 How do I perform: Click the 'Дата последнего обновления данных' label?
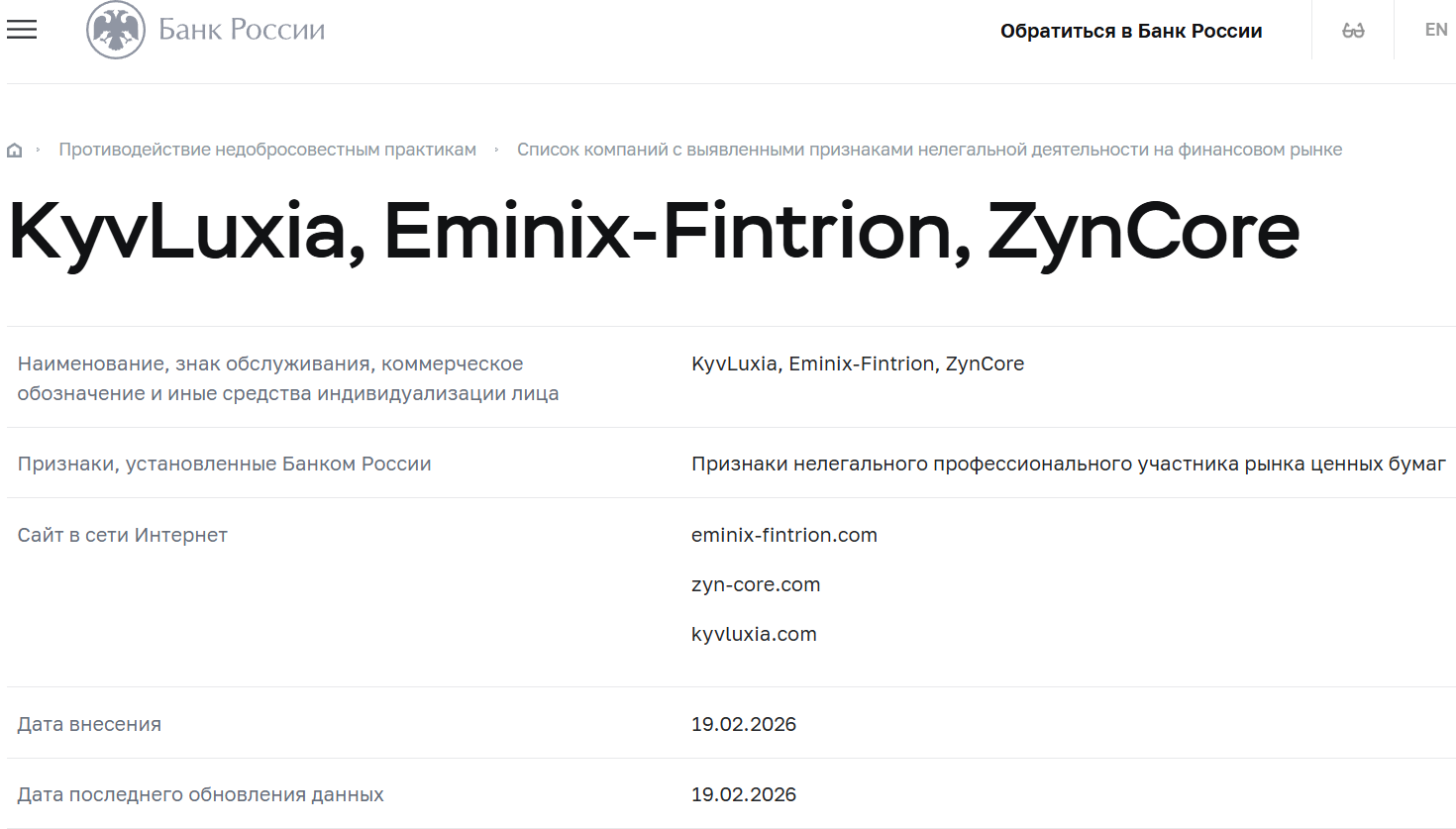click(x=200, y=793)
